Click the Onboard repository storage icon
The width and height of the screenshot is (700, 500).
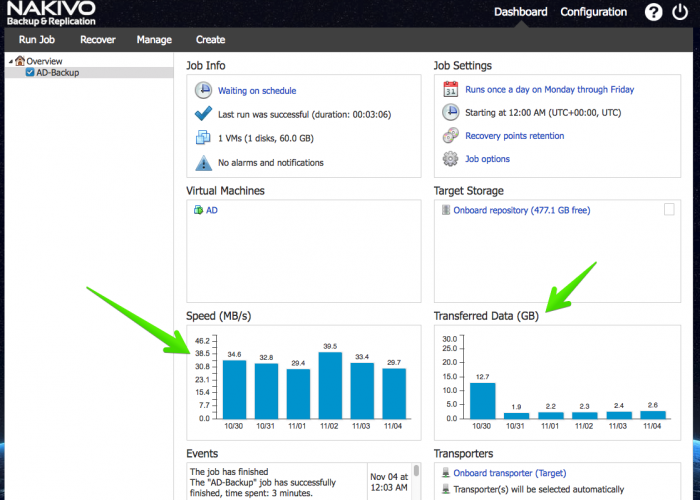446,210
